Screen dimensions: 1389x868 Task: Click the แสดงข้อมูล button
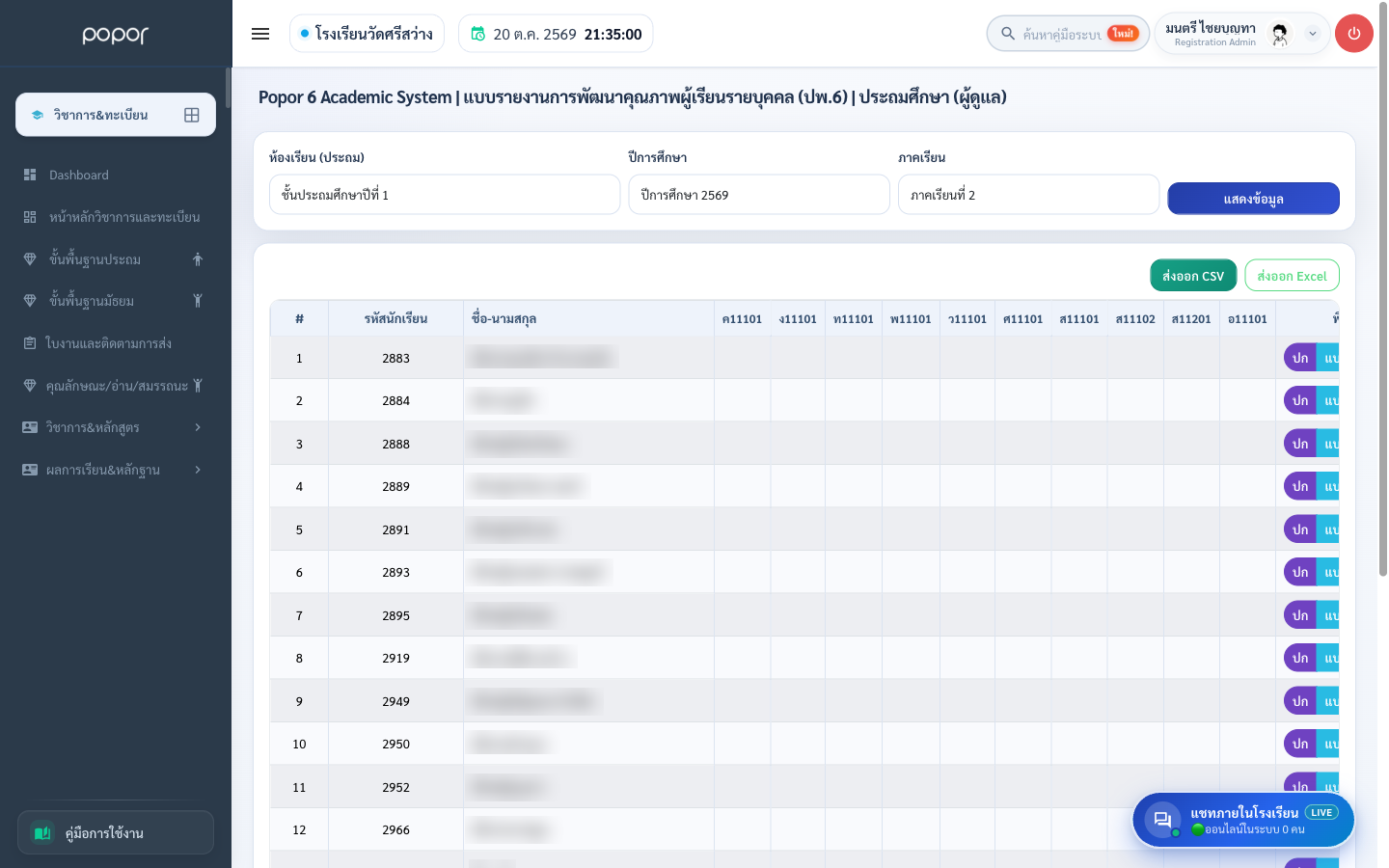pyautogui.click(x=1253, y=199)
